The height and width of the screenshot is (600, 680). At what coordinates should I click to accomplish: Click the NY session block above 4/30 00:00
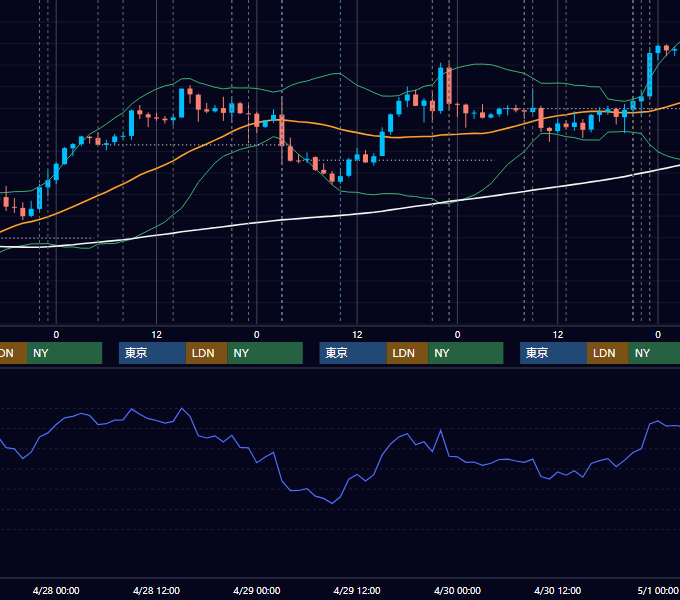tap(466, 353)
